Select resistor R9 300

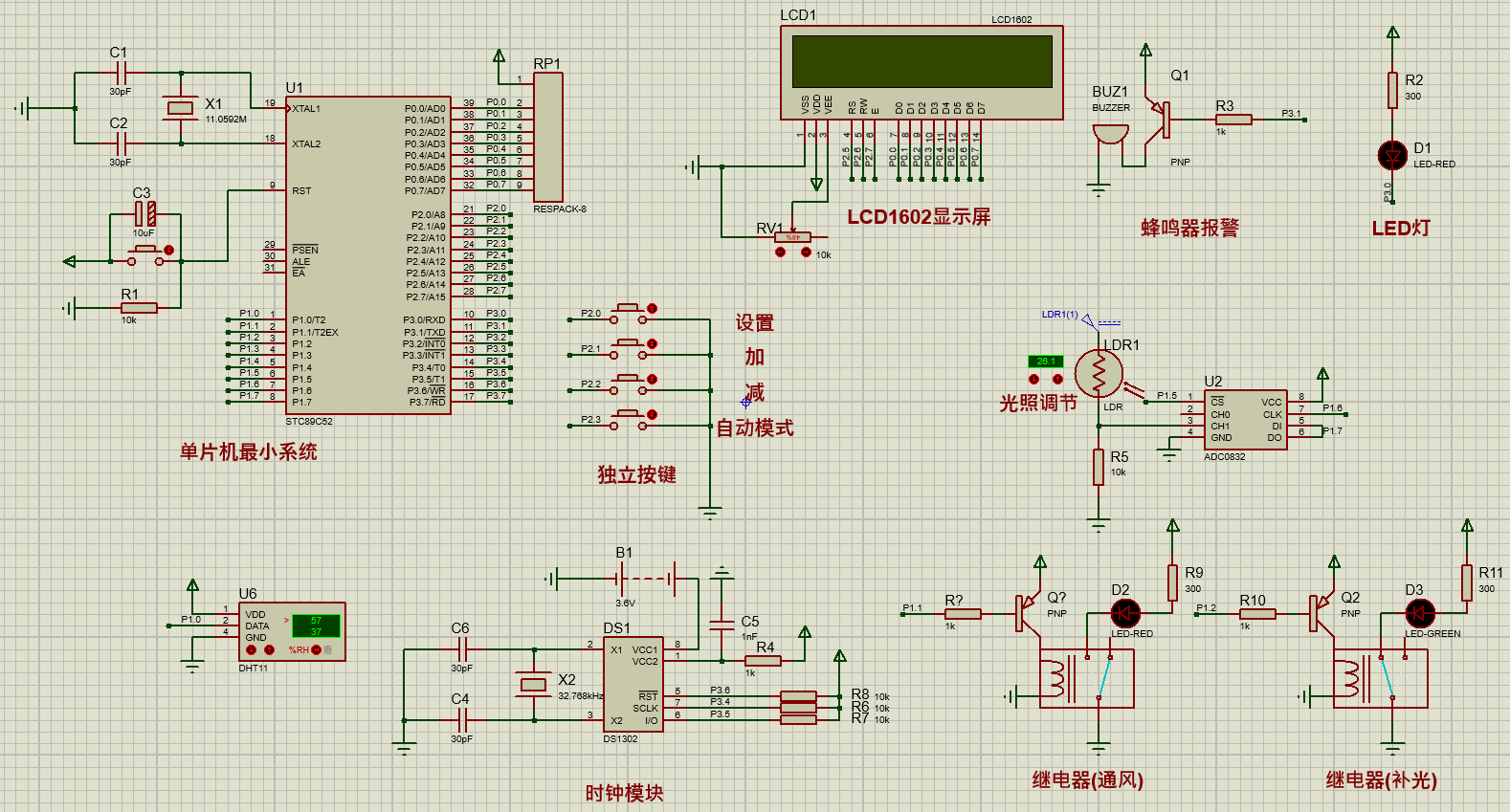(1173, 582)
